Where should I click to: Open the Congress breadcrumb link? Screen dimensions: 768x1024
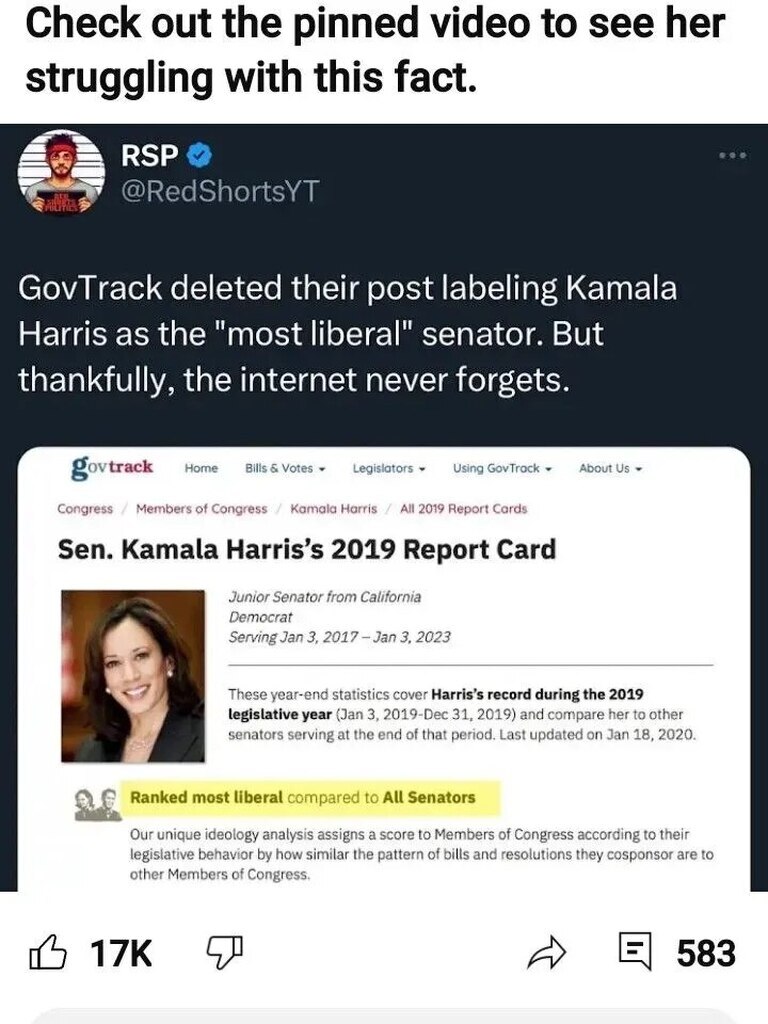coord(85,508)
